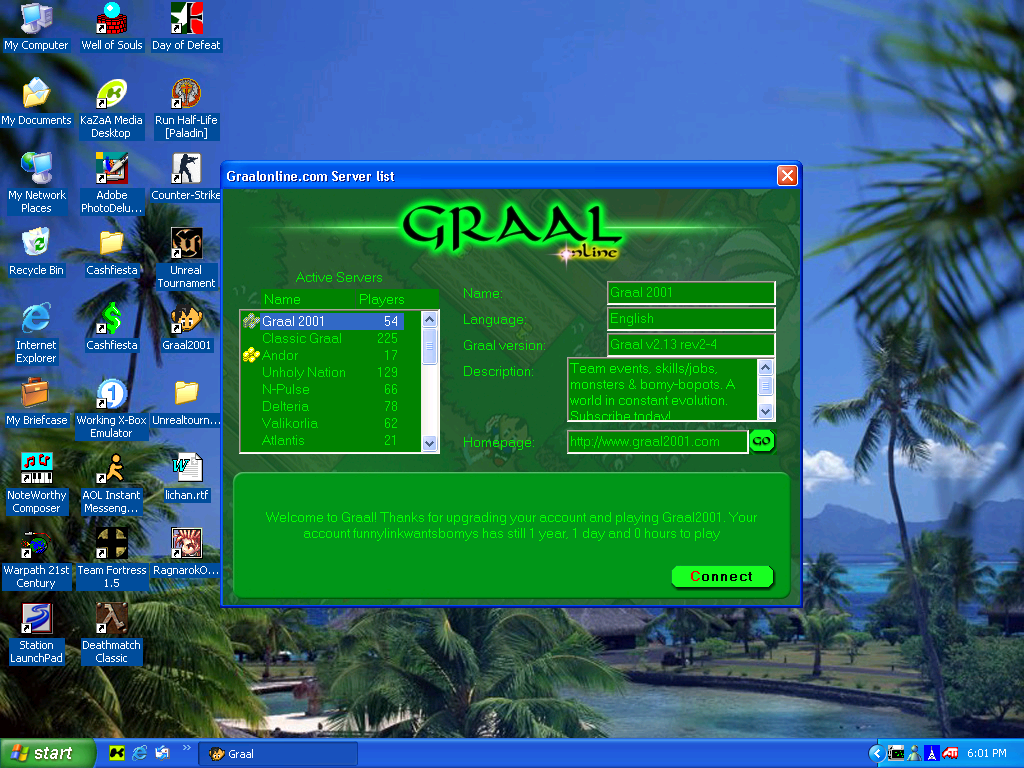Select the lichan.rtf document icon
This screenshot has height=768, width=1024.
[x=186, y=477]
